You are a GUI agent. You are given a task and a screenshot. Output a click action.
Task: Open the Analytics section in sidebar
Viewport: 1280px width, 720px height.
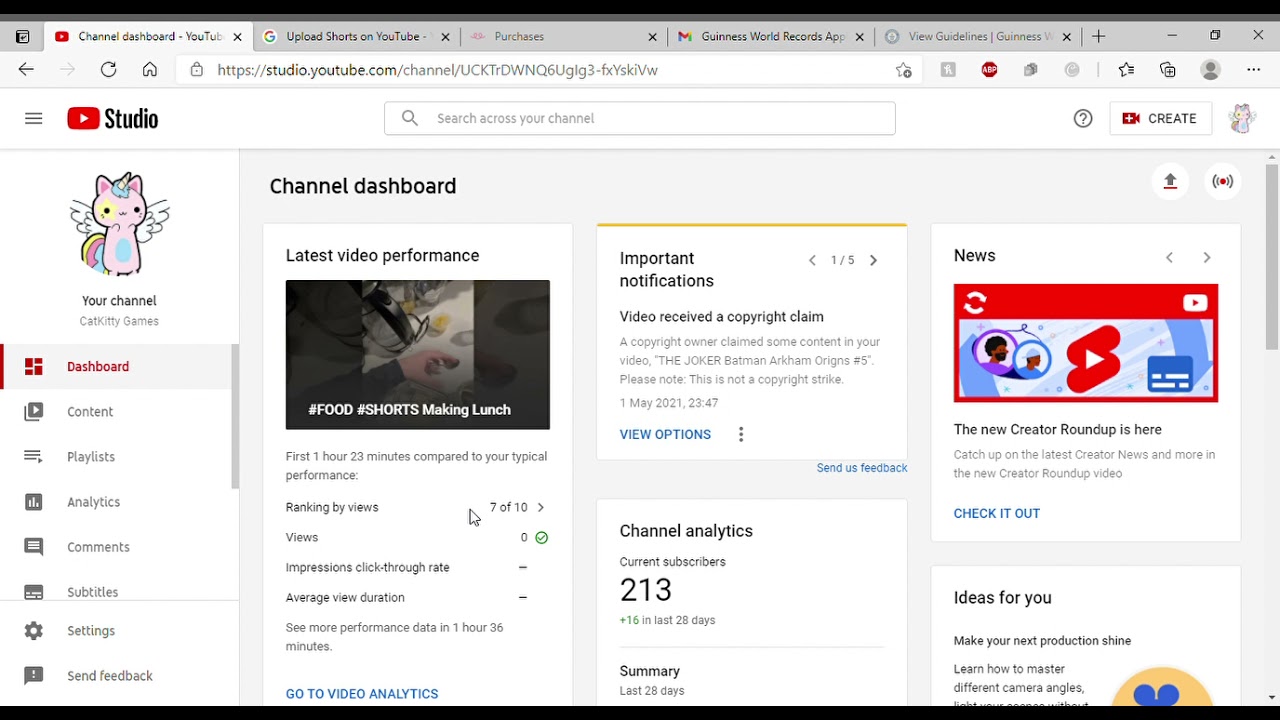pos(118,501)
